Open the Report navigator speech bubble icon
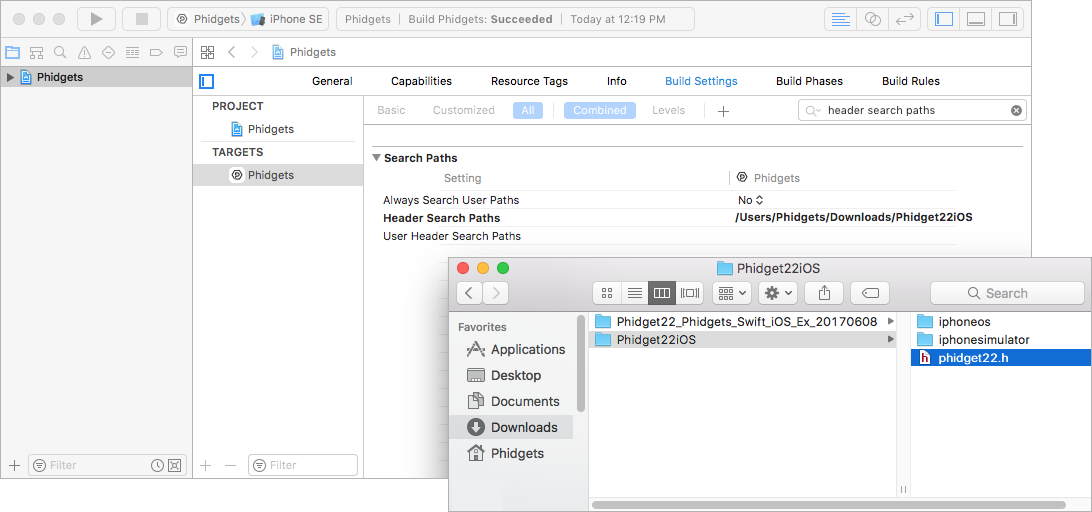 coord(180,52)
